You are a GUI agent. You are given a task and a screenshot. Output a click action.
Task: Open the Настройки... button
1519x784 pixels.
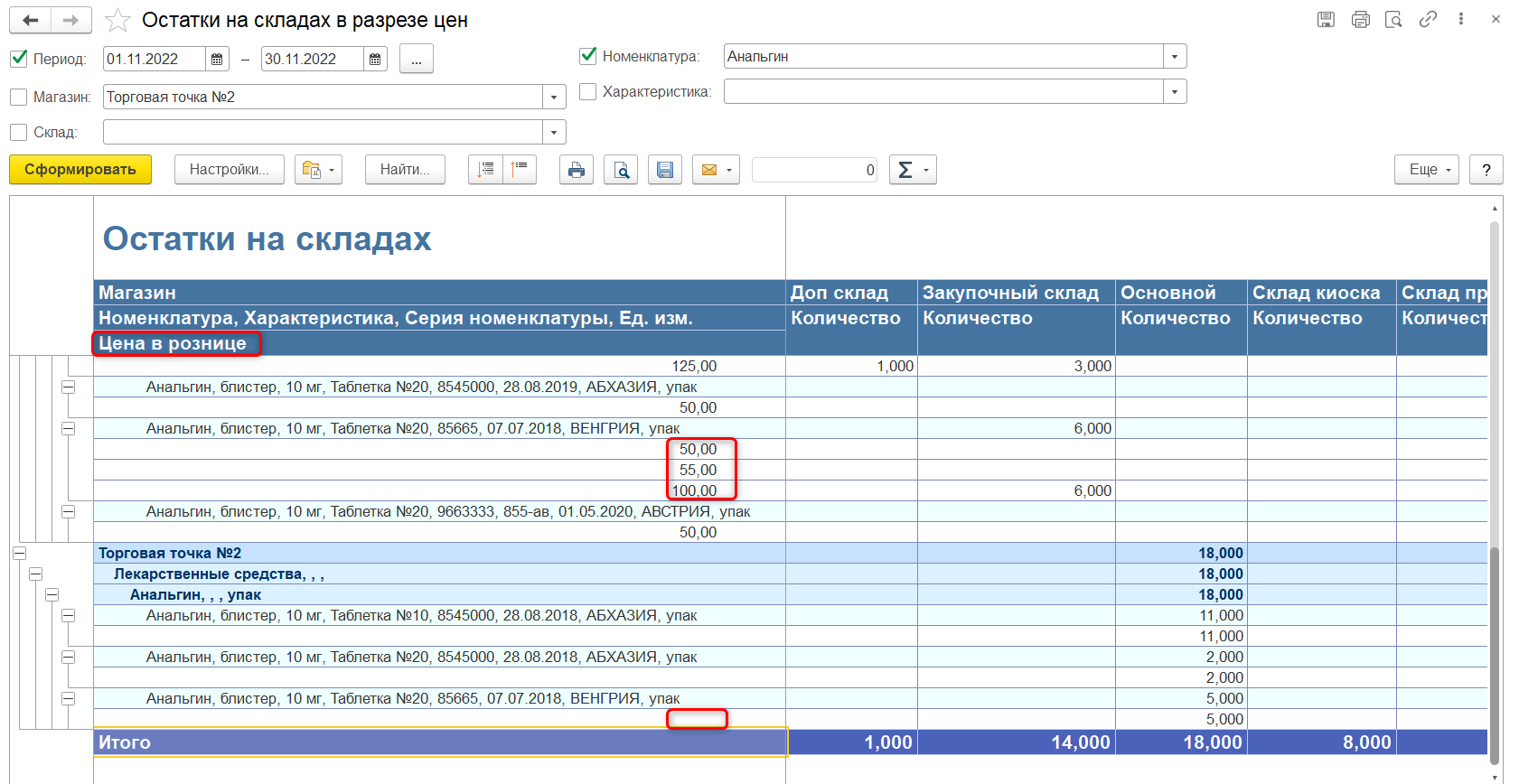(229, 170)
